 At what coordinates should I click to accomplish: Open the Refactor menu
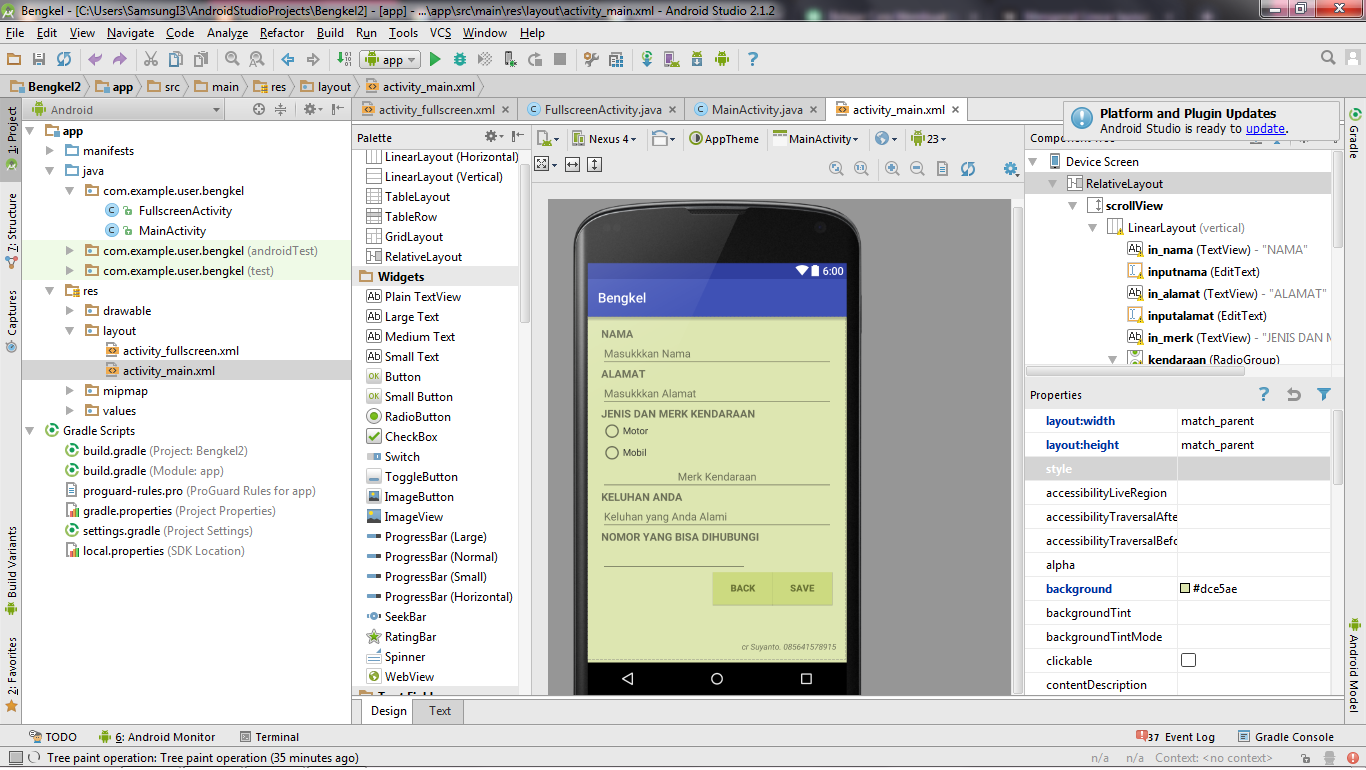point(281,32)
